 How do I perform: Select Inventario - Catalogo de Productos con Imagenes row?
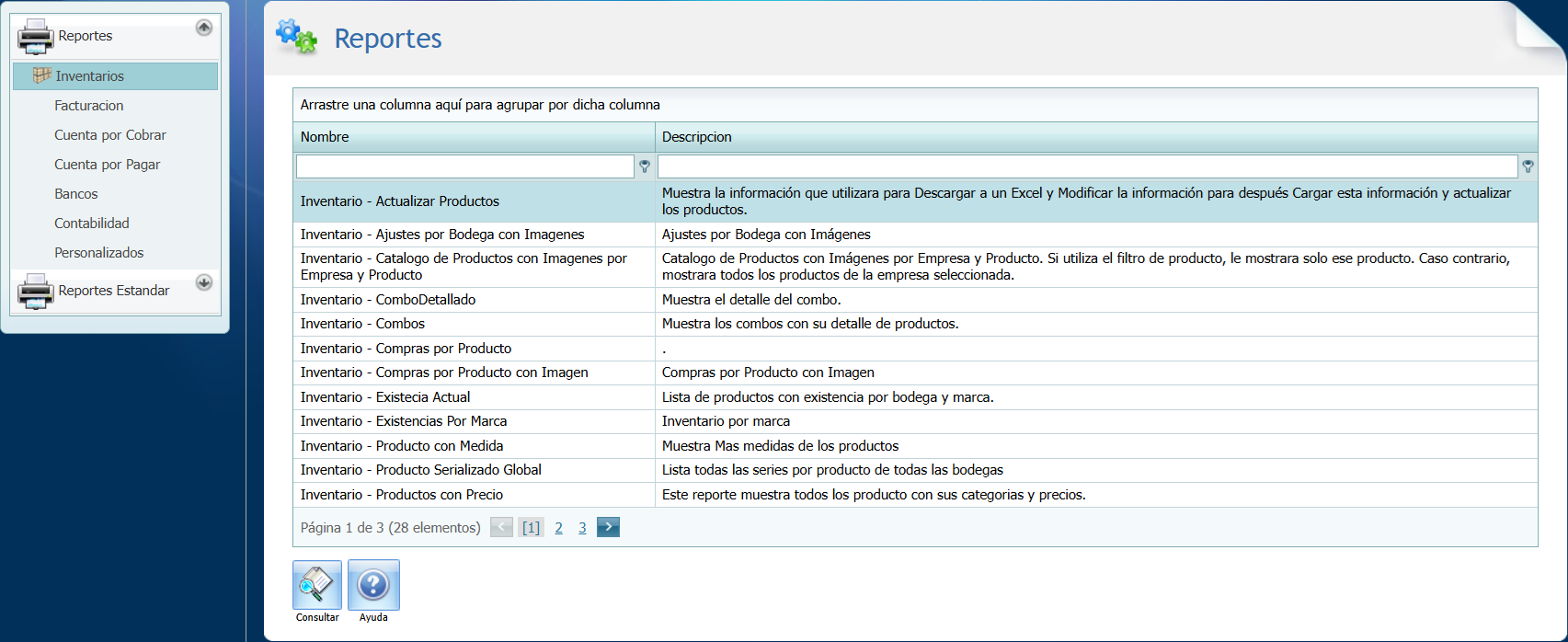[915, 267]
